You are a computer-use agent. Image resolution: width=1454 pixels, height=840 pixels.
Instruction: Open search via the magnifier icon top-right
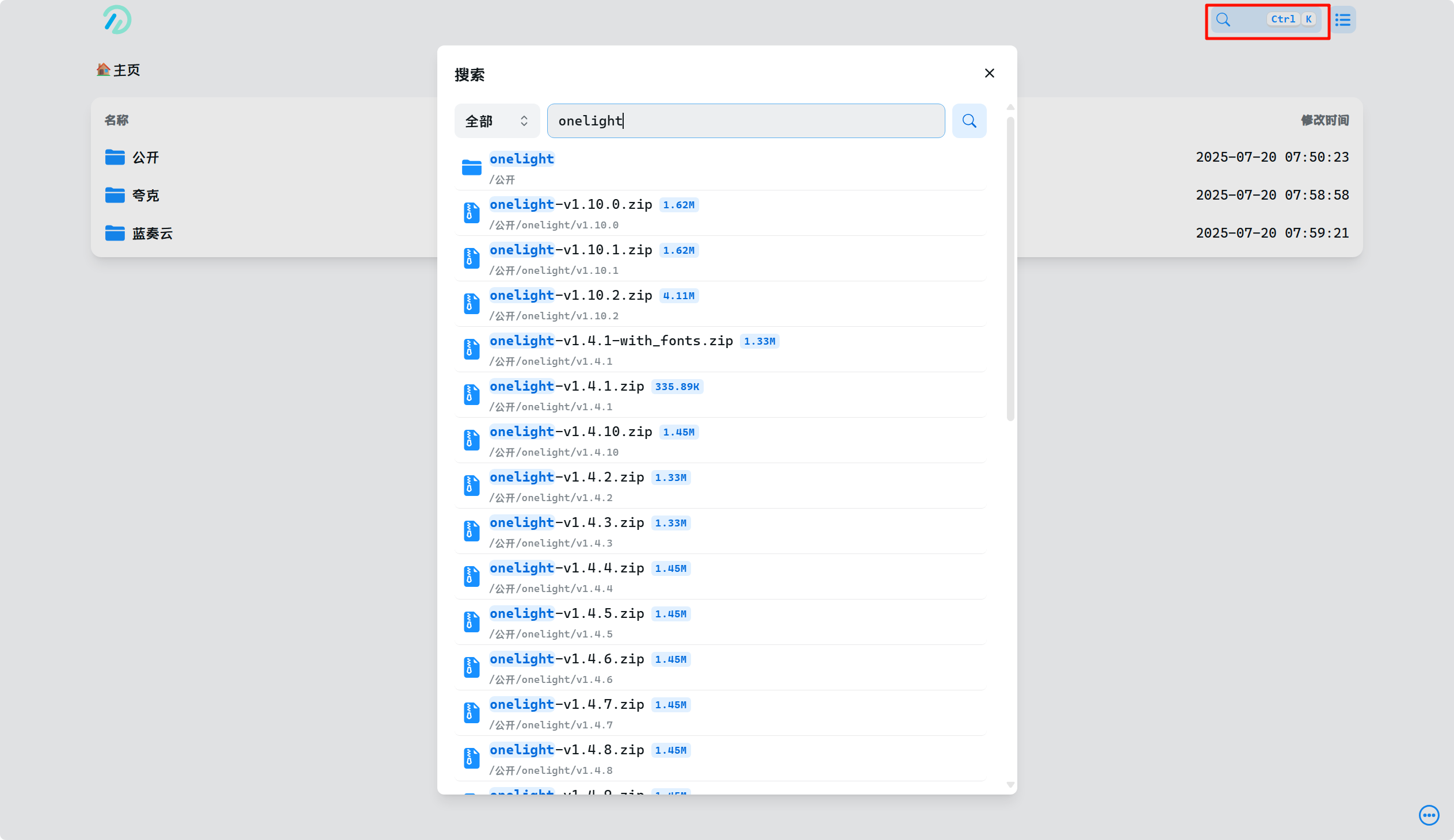pos(1223,20)
